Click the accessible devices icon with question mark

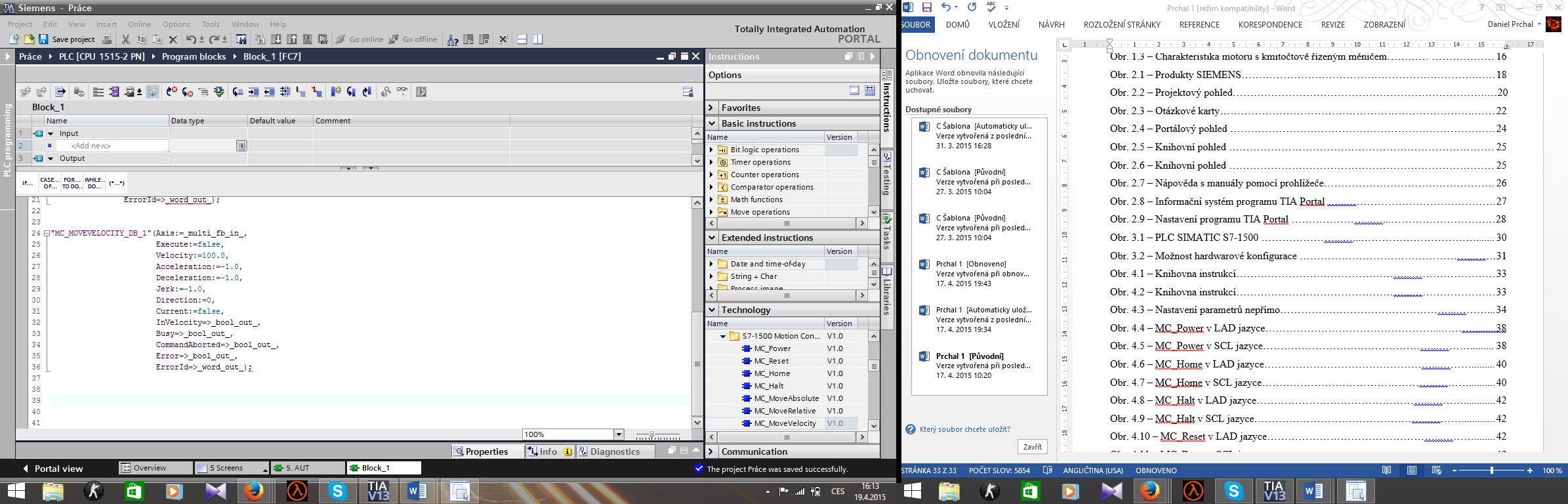[453, 39]
